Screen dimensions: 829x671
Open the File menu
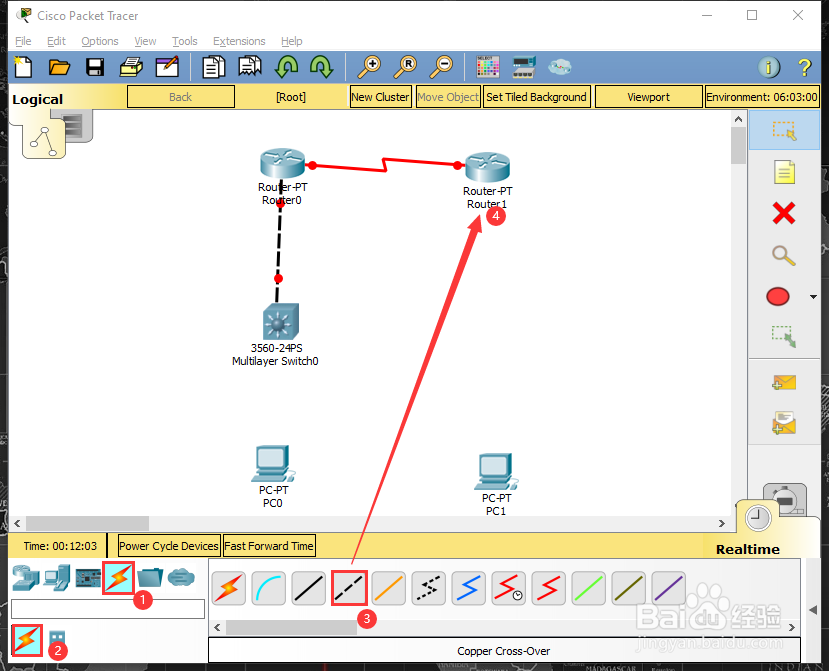point(23,41)
